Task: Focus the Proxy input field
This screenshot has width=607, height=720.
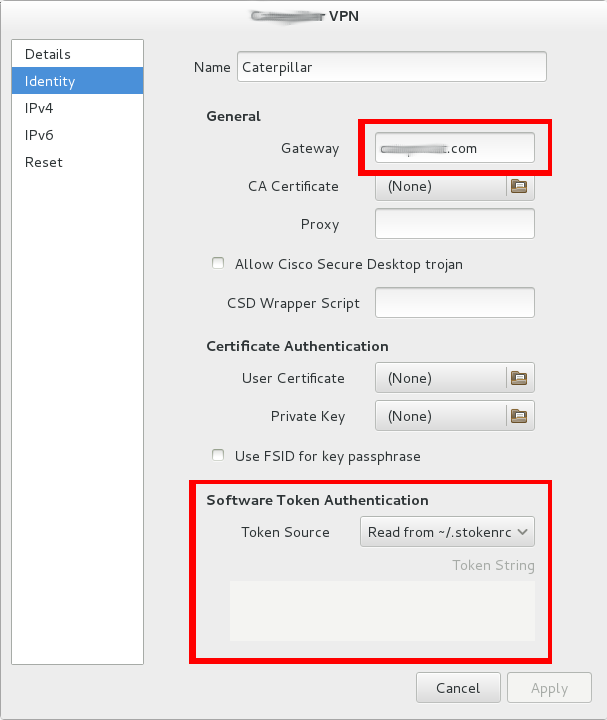Action: pos(455,224)
